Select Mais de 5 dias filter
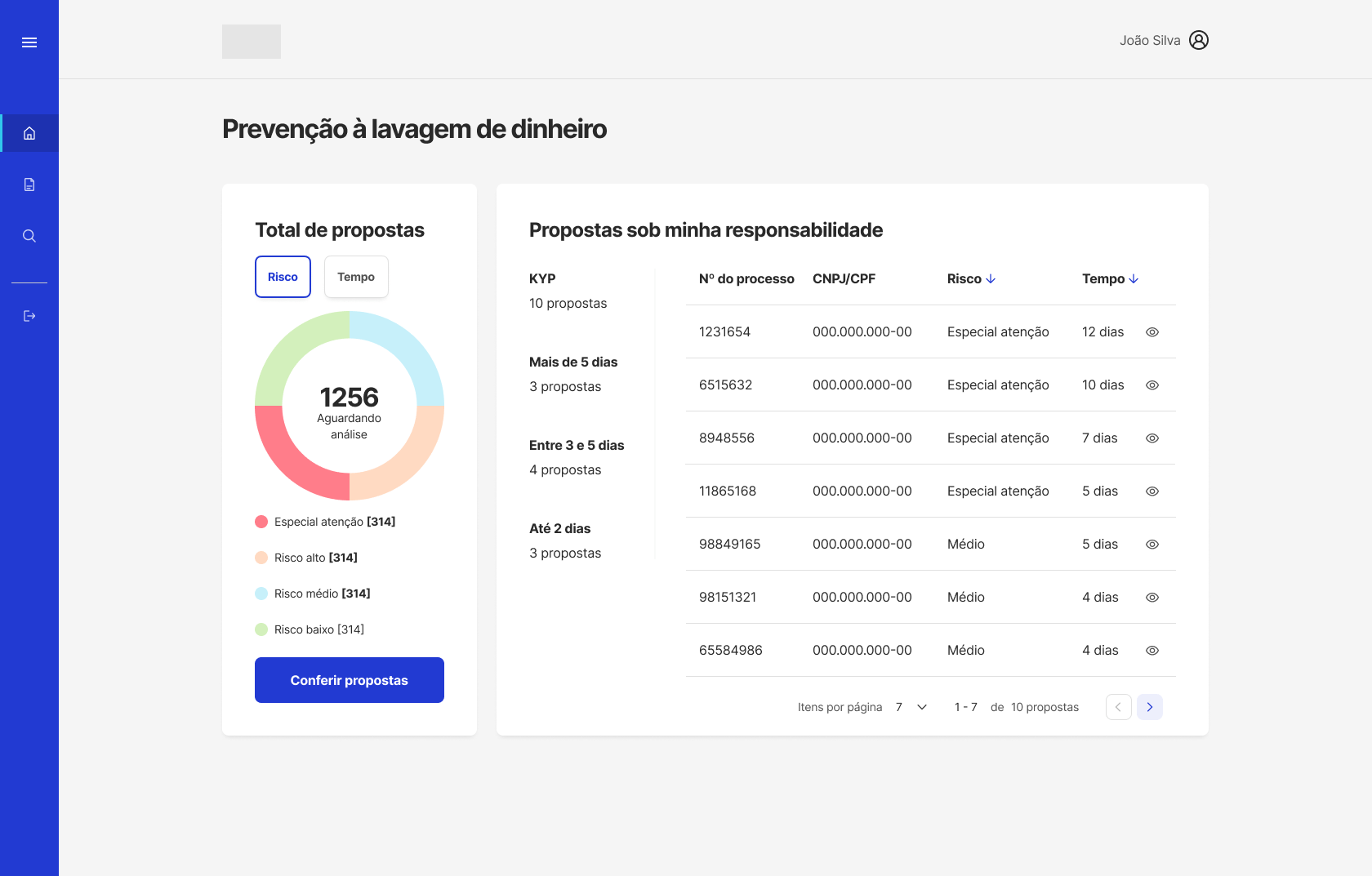The height and width of the screenshot is (876, 1372). click(x=573, y=362)
